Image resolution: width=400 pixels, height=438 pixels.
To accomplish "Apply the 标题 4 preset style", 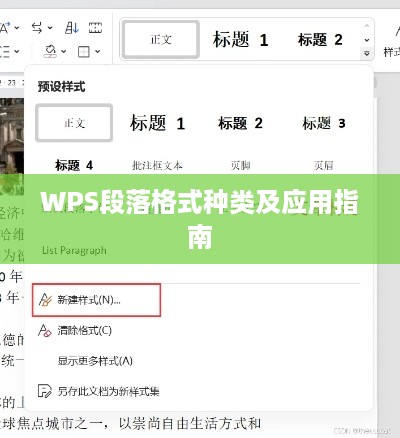I will click(74, 165).
